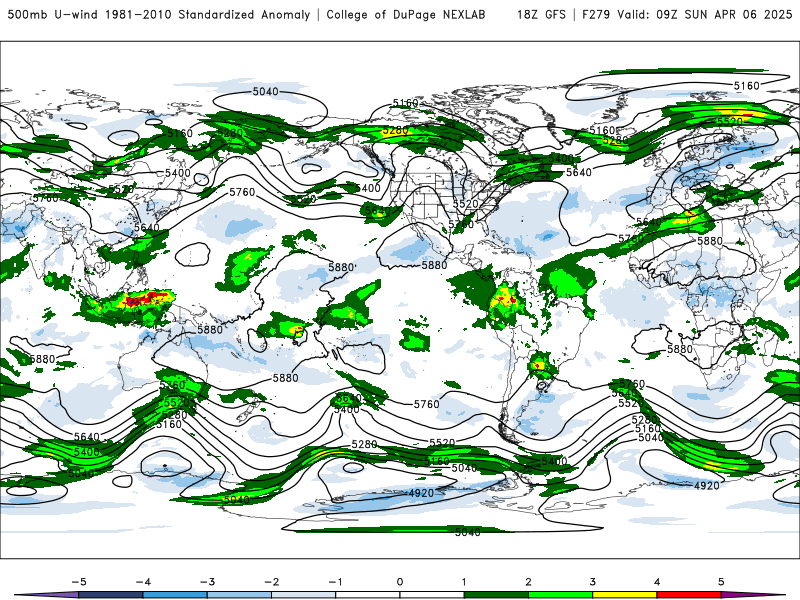800x600 pixels.
Task: Click the "5640" label right of "5400" near eastern Canada
Action: (x=579, y=172)
